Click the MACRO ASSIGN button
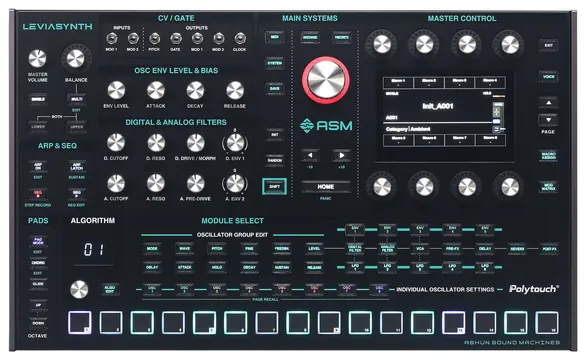Screen dimensions: 586x360 click(x=548, y=156)
